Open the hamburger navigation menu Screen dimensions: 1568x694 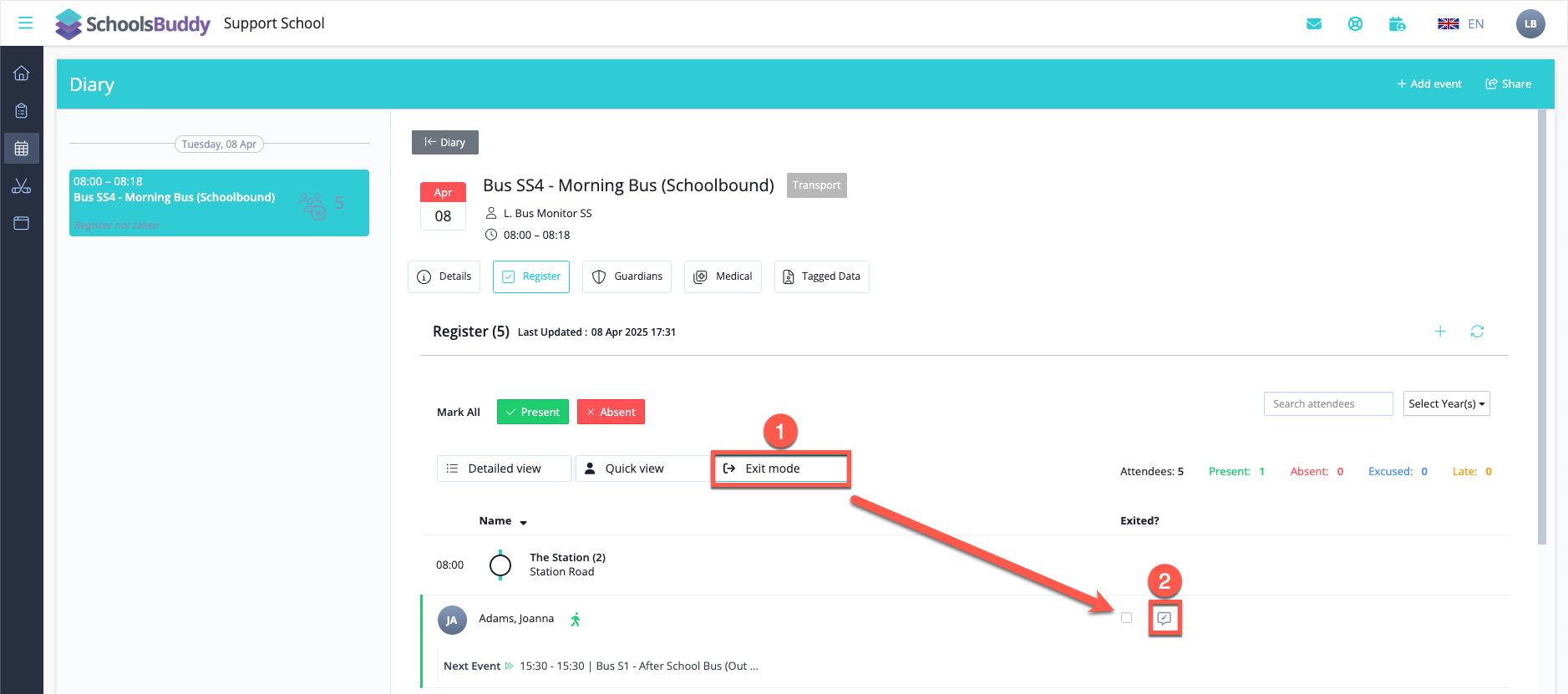26,23
